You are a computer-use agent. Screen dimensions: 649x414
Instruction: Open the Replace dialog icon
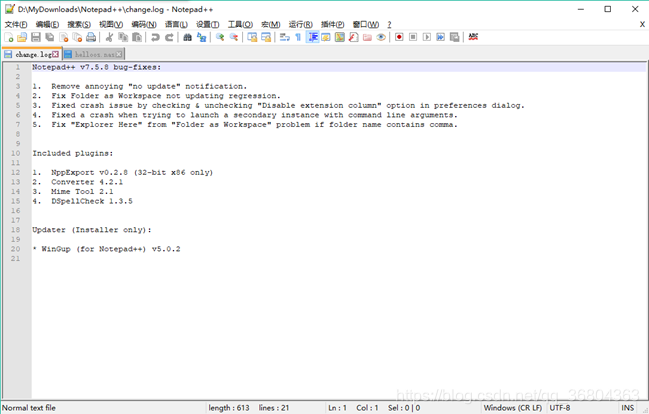(202, 38)
